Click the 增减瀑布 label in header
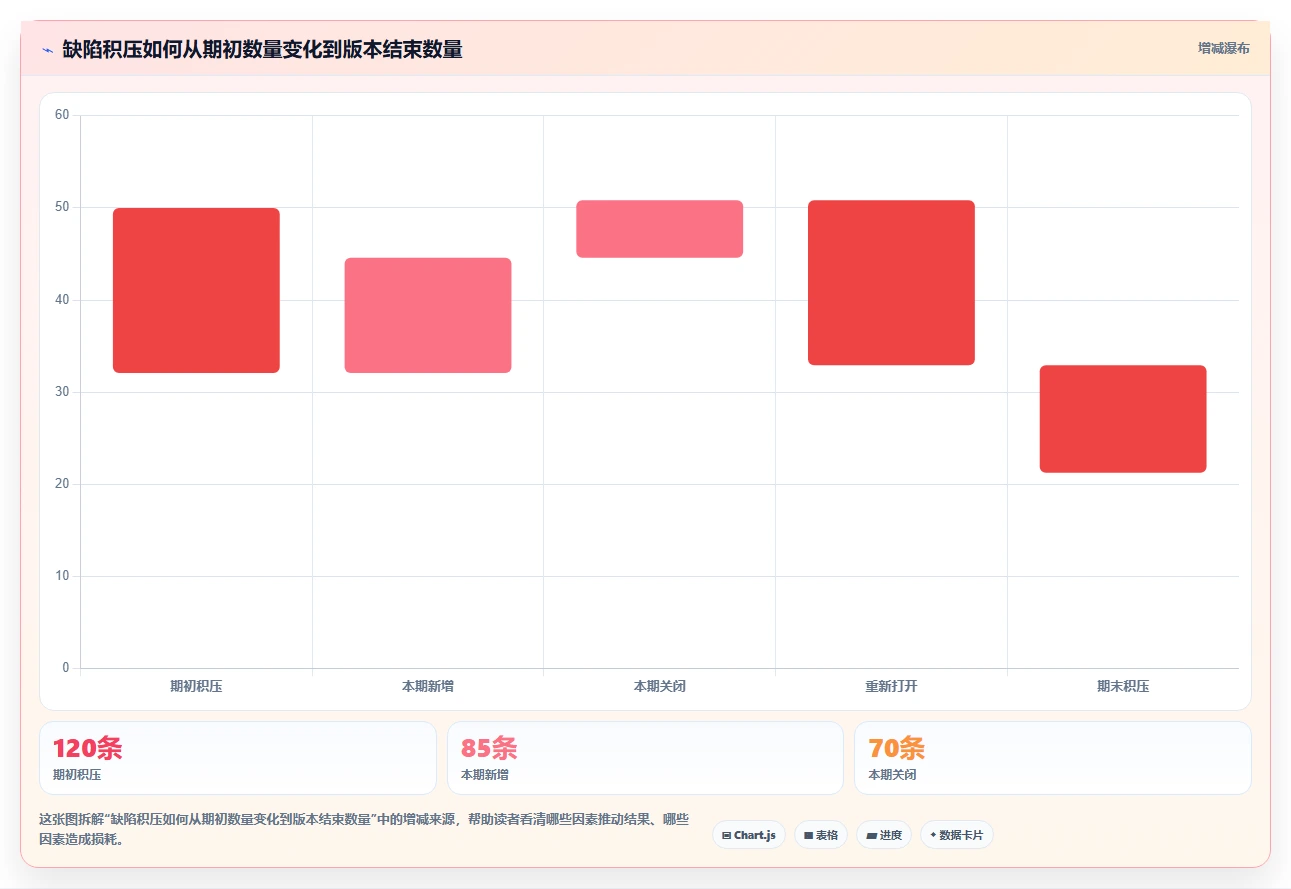This screenshot has height=889, width=1291. coord(1224,48)
